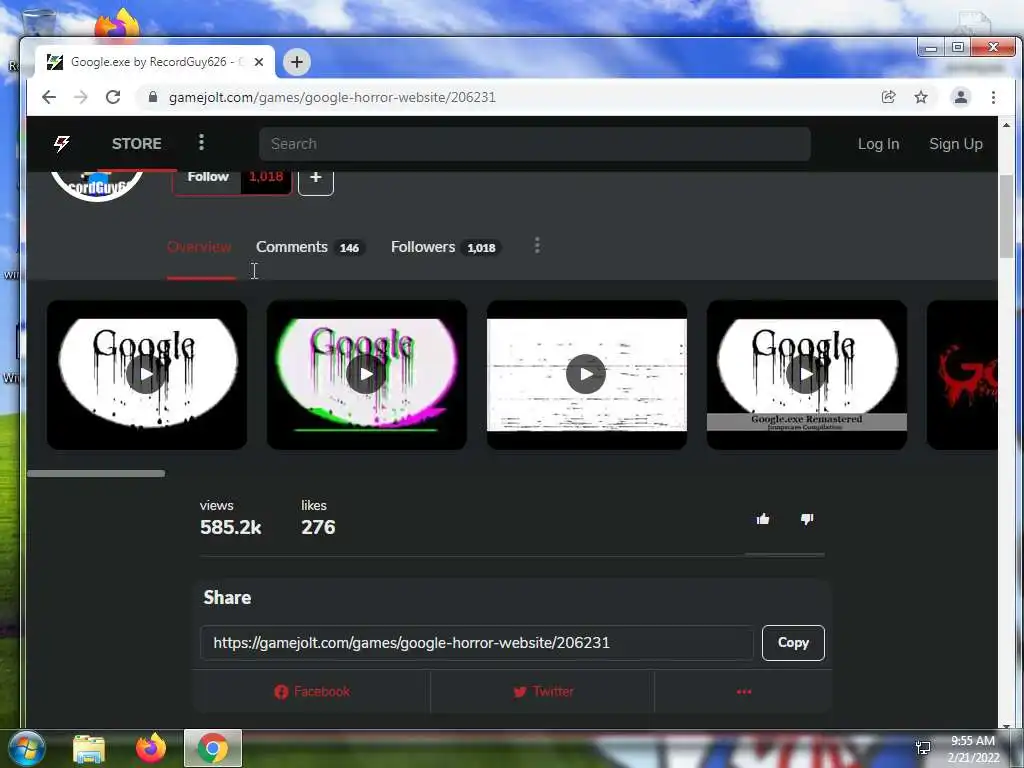Play the glitched pink-green Google video
Screen dimensions: 1024x768
tap(366, 374)
